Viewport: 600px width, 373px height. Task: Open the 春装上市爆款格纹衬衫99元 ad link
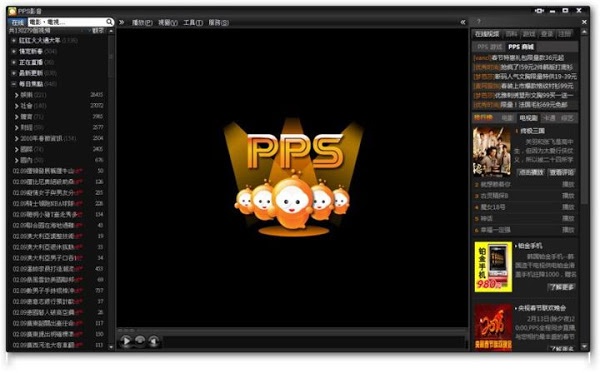pyautogui.click(x=537, y=86)
